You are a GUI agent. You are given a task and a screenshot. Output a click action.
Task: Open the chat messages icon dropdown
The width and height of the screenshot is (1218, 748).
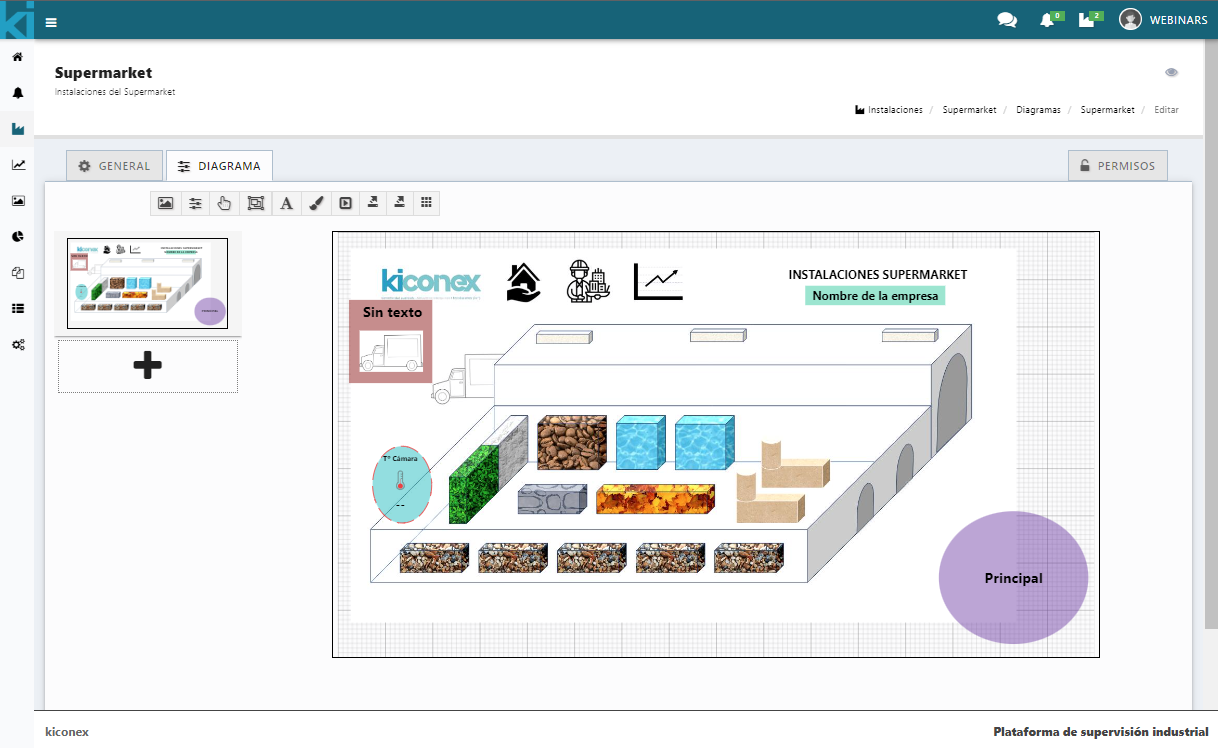[1007, 20]
